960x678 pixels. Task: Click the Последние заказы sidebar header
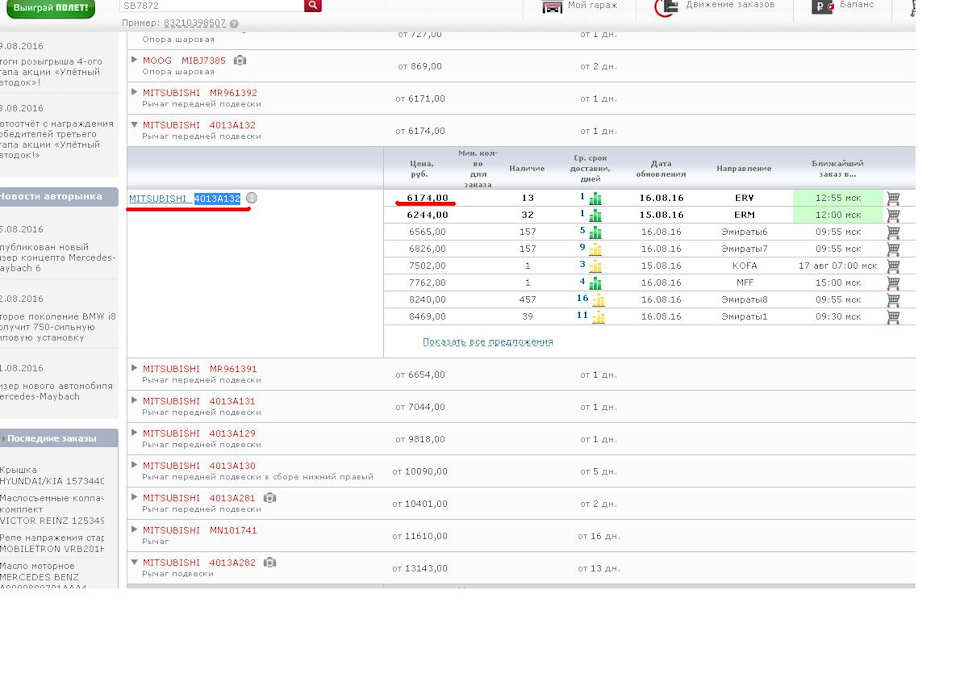(59, 439)
